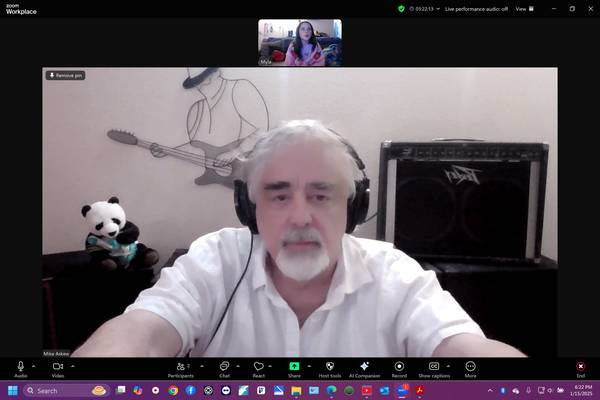Viewport: 600px width, 400px height.
Task: Click the Windows taskbar Search box
Action: [58, 390]
